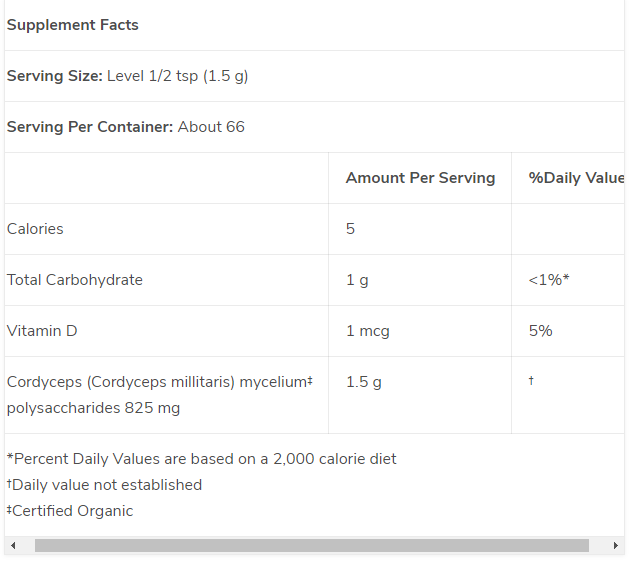Click the <1%* daily value cell

[549, 280]
